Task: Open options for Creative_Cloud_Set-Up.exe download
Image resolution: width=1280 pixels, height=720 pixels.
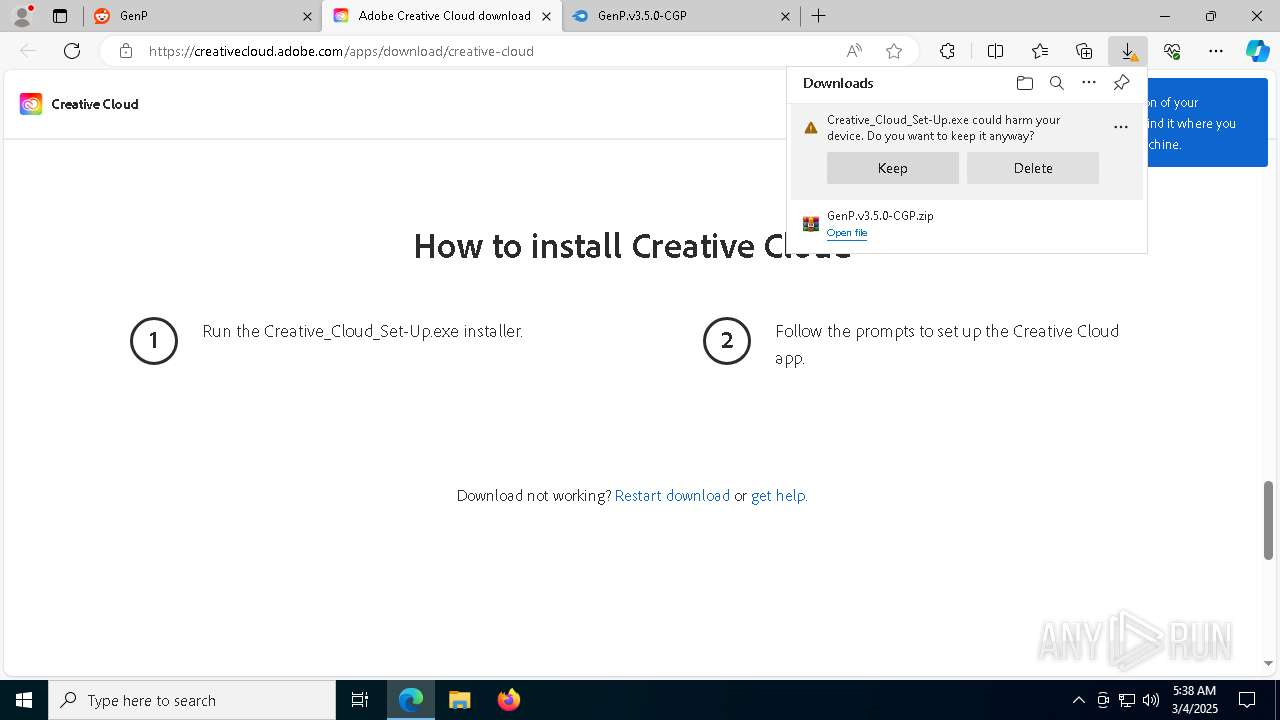Action: tap(1121, 127)
